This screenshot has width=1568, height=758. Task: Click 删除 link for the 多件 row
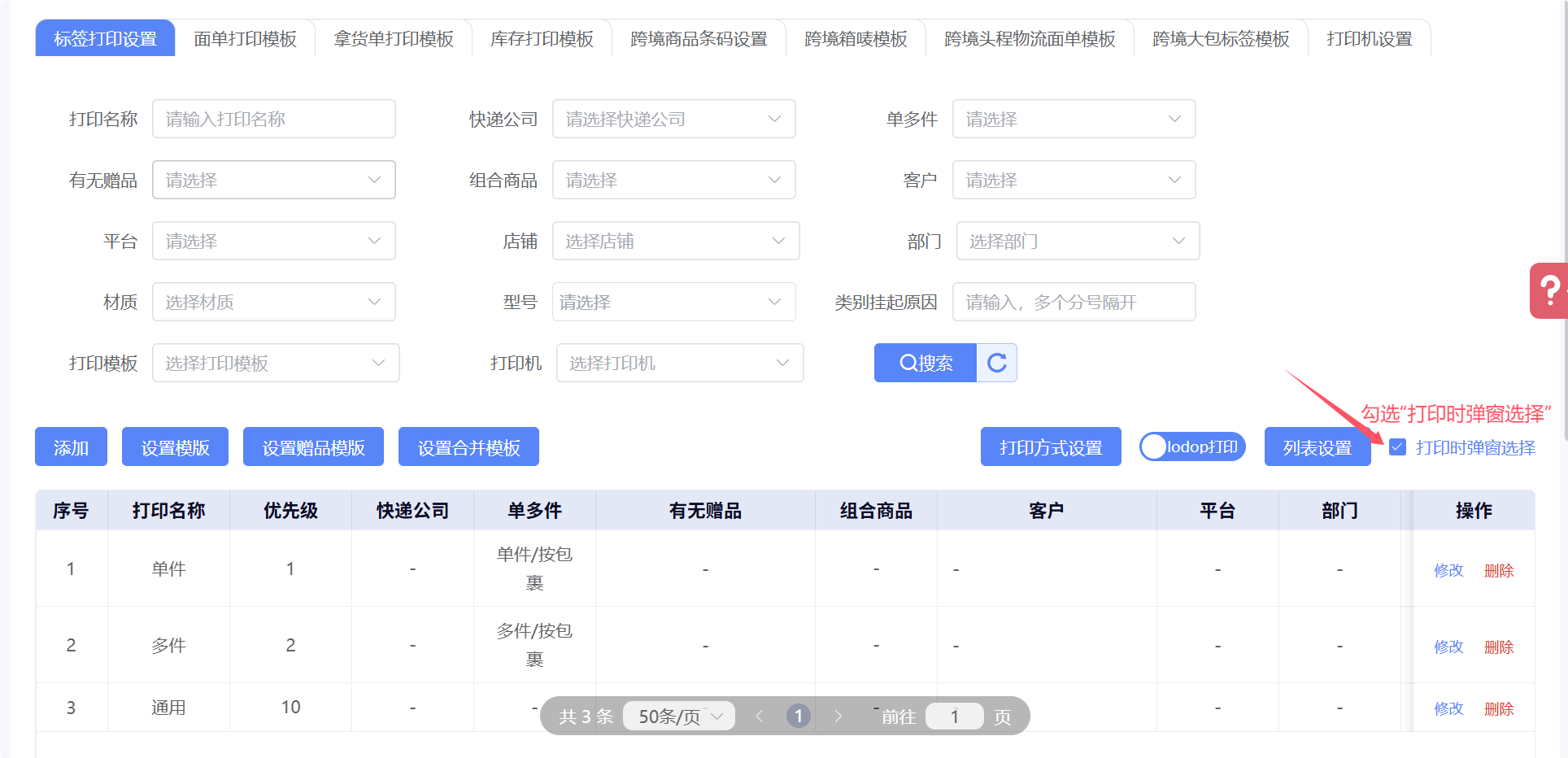[x=1499, y=647]
